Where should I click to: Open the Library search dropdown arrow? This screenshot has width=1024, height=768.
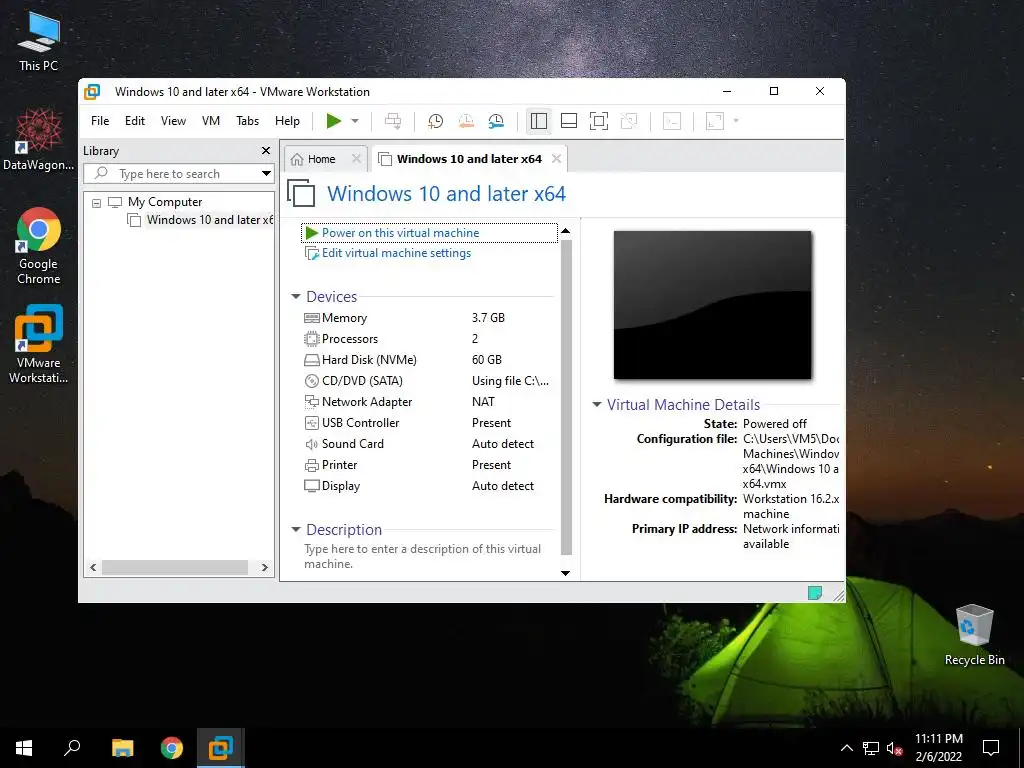click(266, 174)
